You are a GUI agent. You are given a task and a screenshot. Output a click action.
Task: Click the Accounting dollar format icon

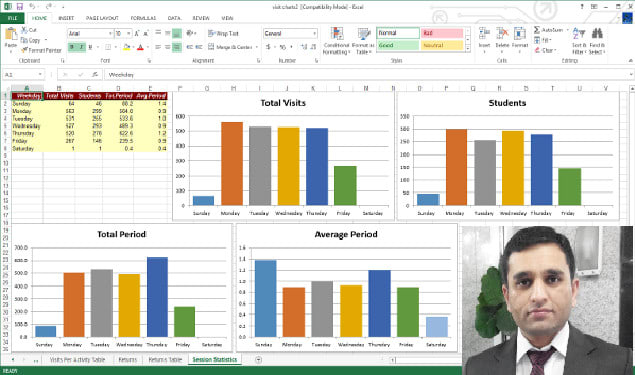[268, 47]
